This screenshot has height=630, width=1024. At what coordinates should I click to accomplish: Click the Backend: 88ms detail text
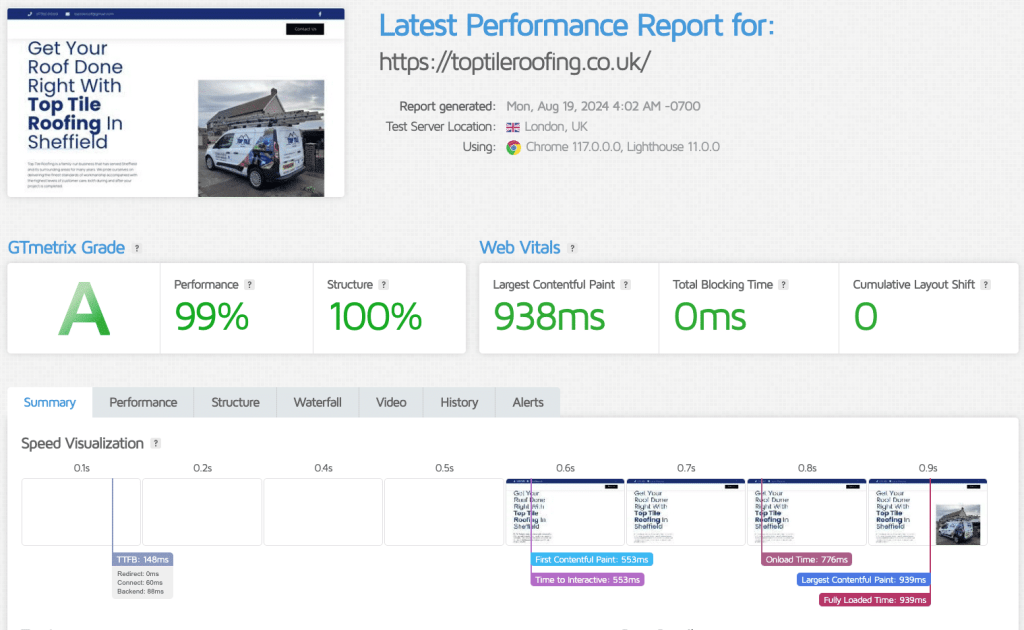coord(140,591)
